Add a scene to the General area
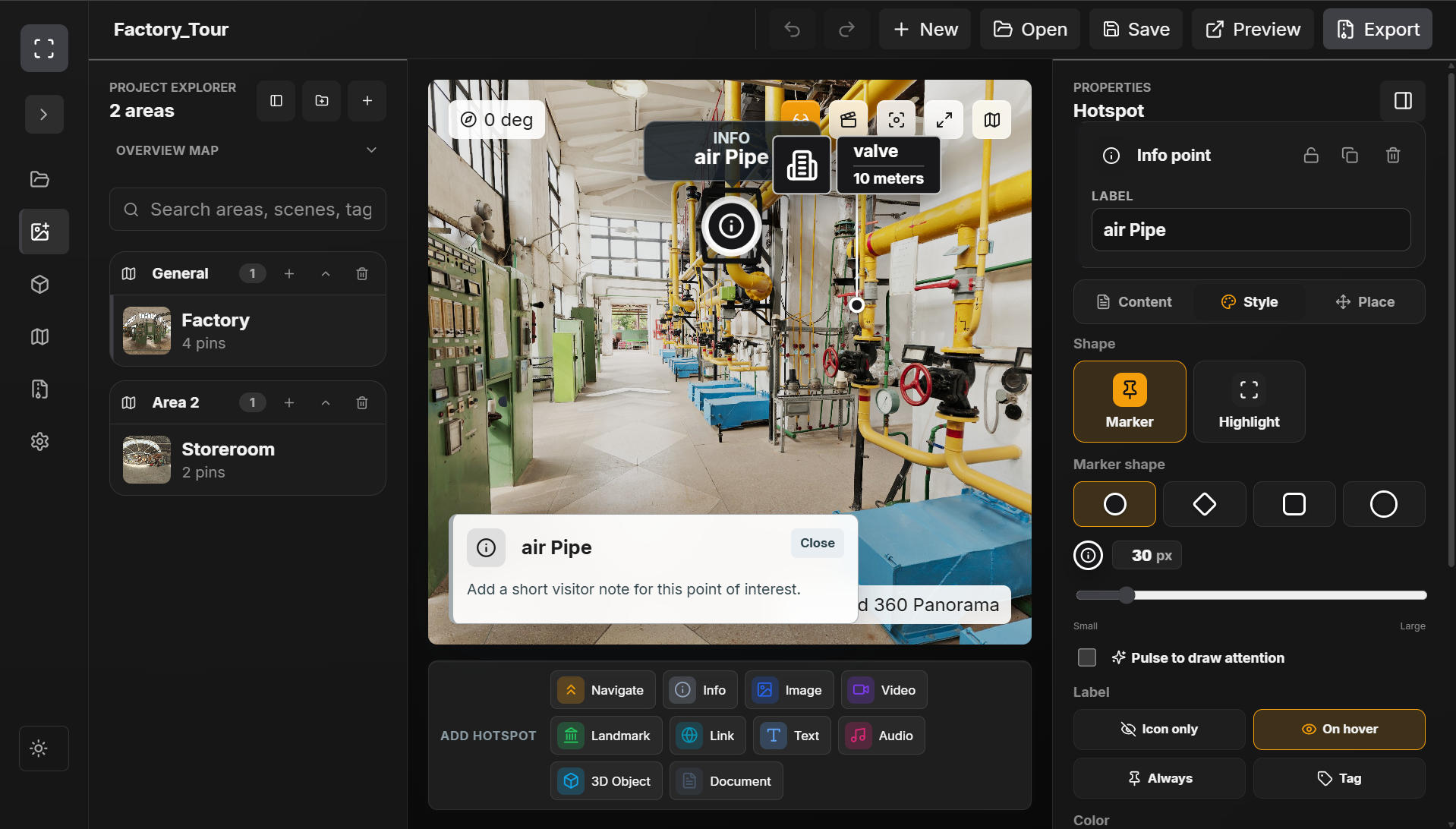Screen dimensions: 1456x829 pyautogui.click(x=289, y=274)
